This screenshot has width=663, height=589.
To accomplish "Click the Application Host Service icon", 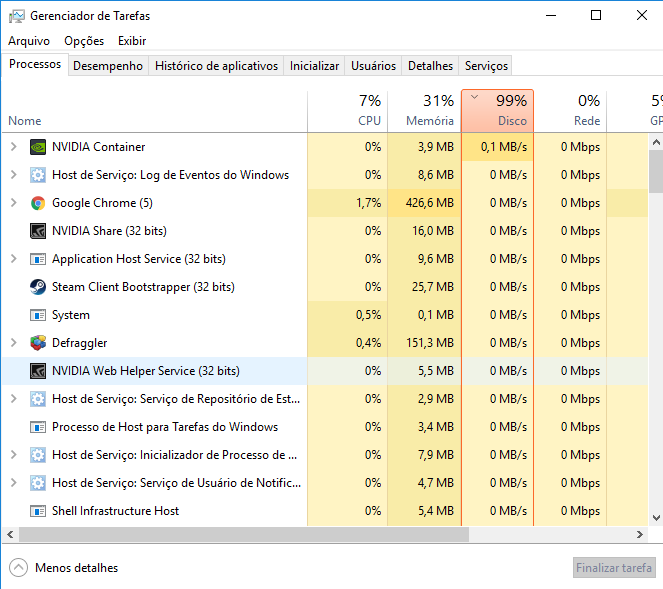I will coord(38,259).
